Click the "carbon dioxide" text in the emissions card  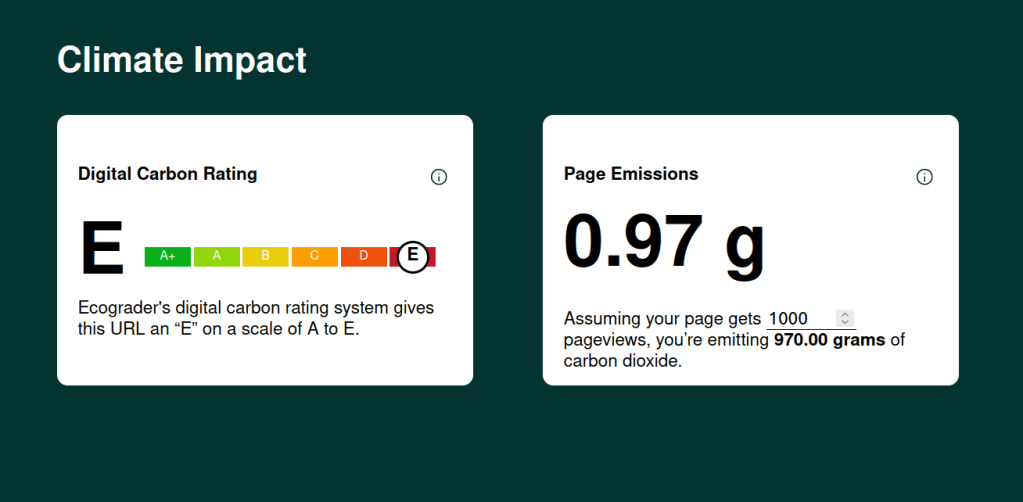[x=622, y=361]
